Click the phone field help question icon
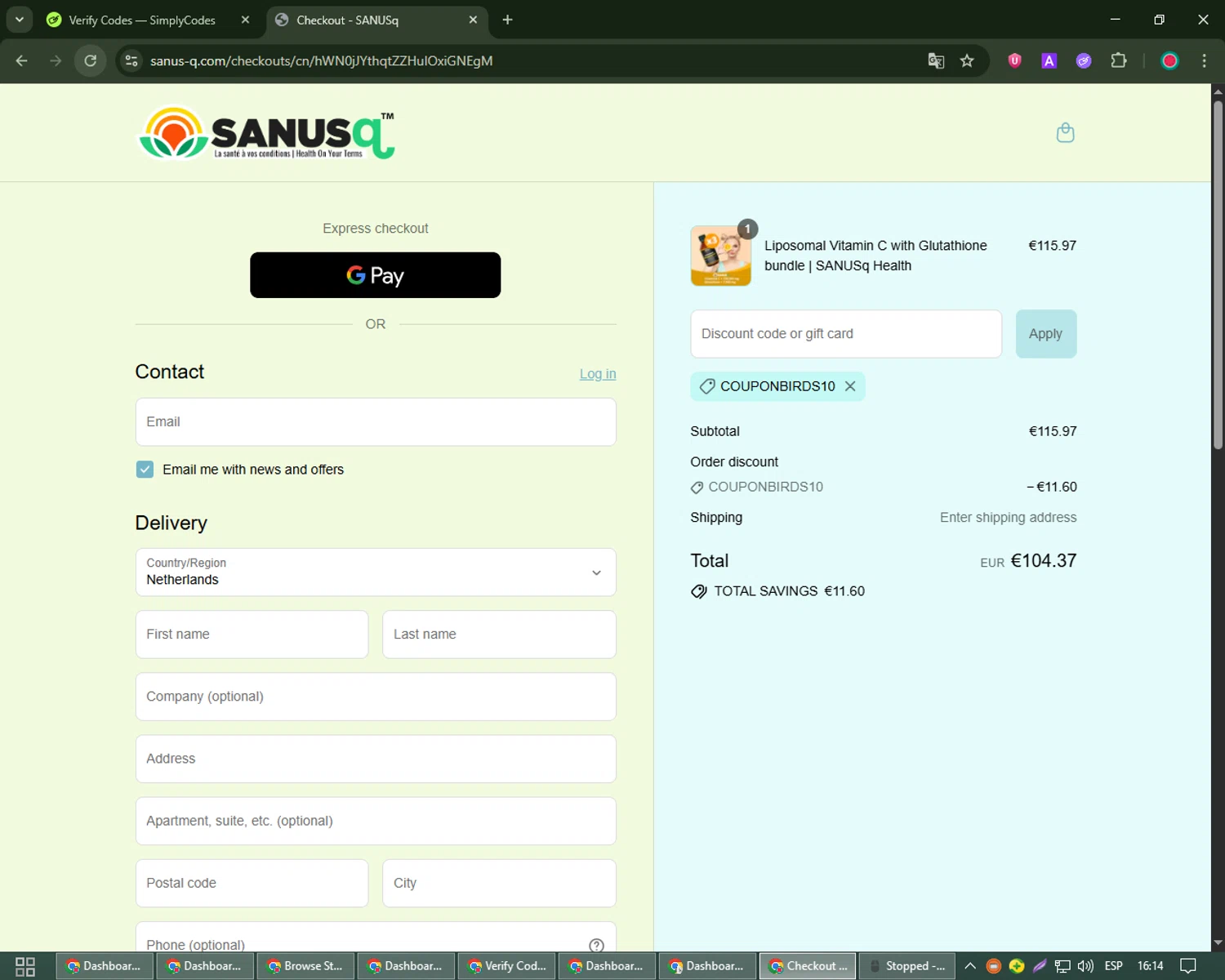 point(596,945)
